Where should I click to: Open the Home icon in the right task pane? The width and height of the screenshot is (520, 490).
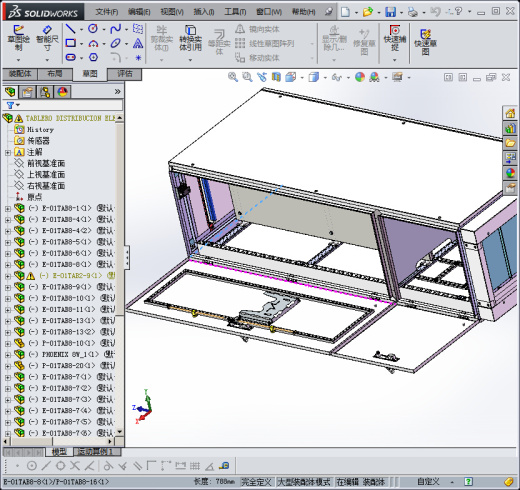click(510, 113)
